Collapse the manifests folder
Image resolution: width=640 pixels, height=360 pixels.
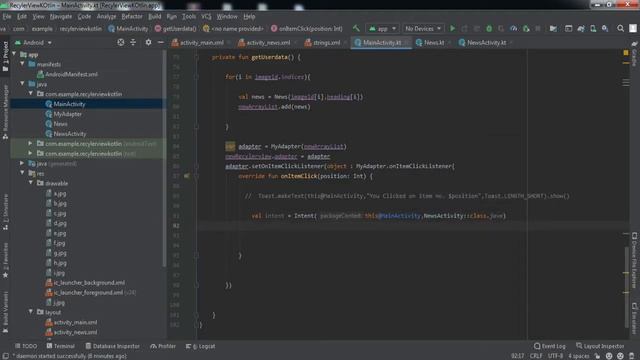[22, 64]
